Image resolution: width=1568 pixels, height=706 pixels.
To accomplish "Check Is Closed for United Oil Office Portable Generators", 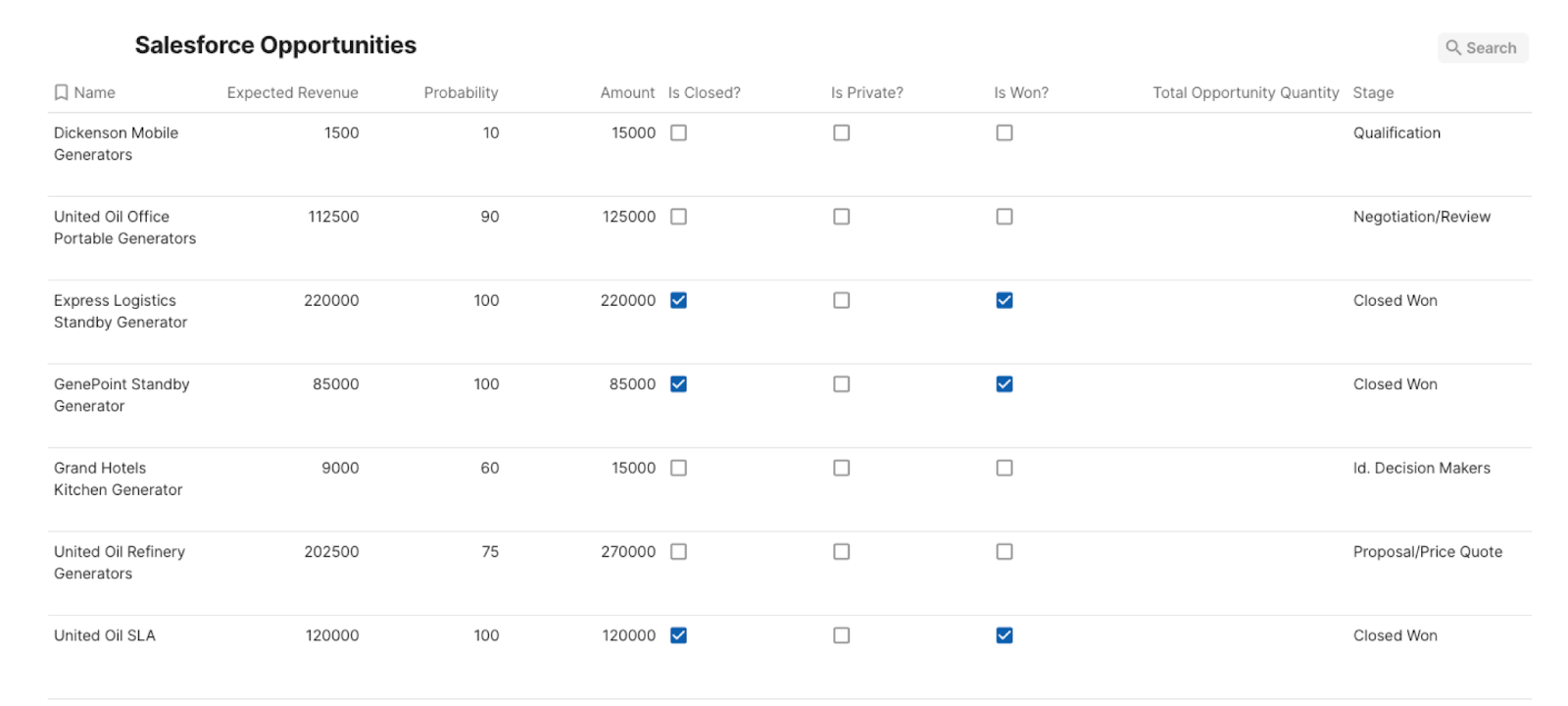I will [678, 217].
